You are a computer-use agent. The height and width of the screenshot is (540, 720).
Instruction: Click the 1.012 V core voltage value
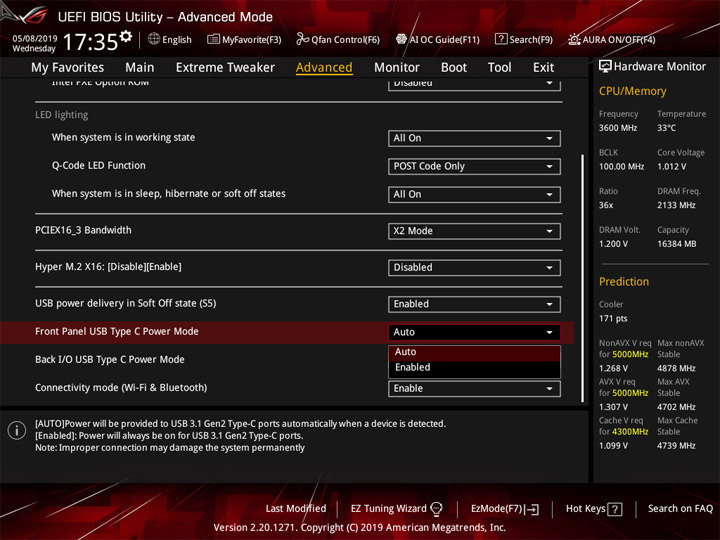pos(671,167)
